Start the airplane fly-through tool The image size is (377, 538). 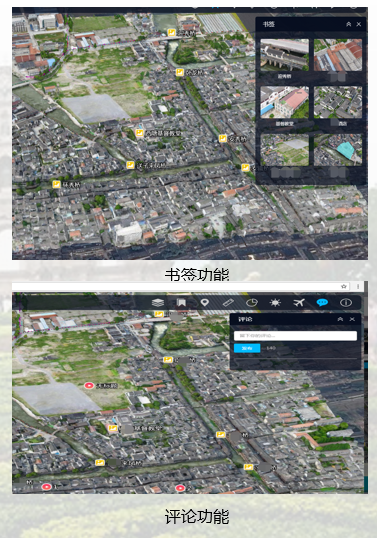point(299,303)
